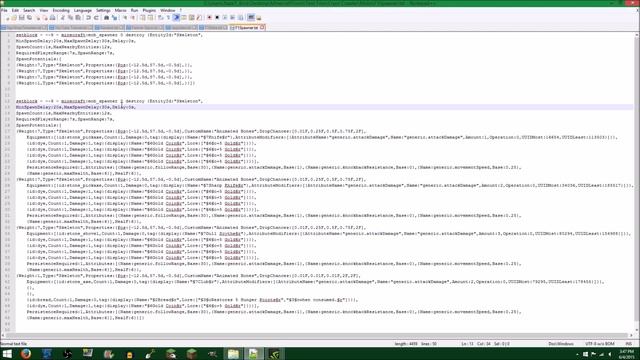Toggle the INS insert mode indicator
The width and height of the screenshot is (640, 360).
click(x=629, y=344)
